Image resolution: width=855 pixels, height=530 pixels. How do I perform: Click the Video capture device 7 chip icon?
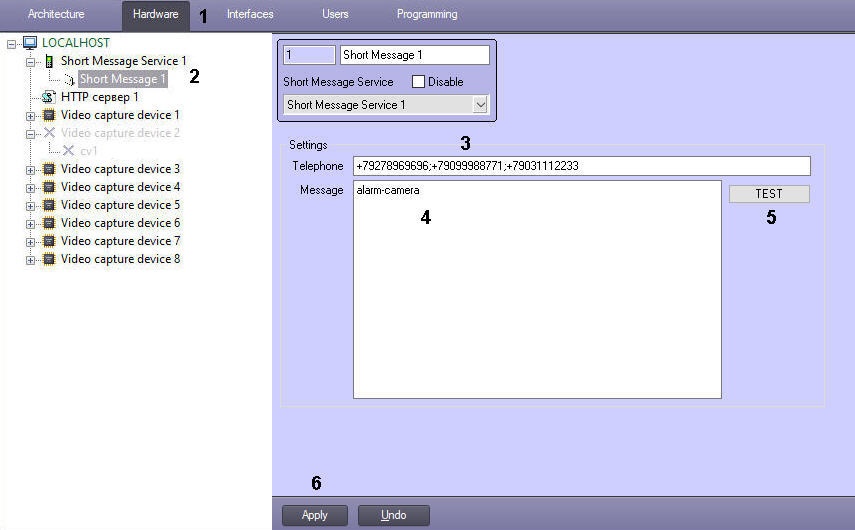tap(49, 241)
